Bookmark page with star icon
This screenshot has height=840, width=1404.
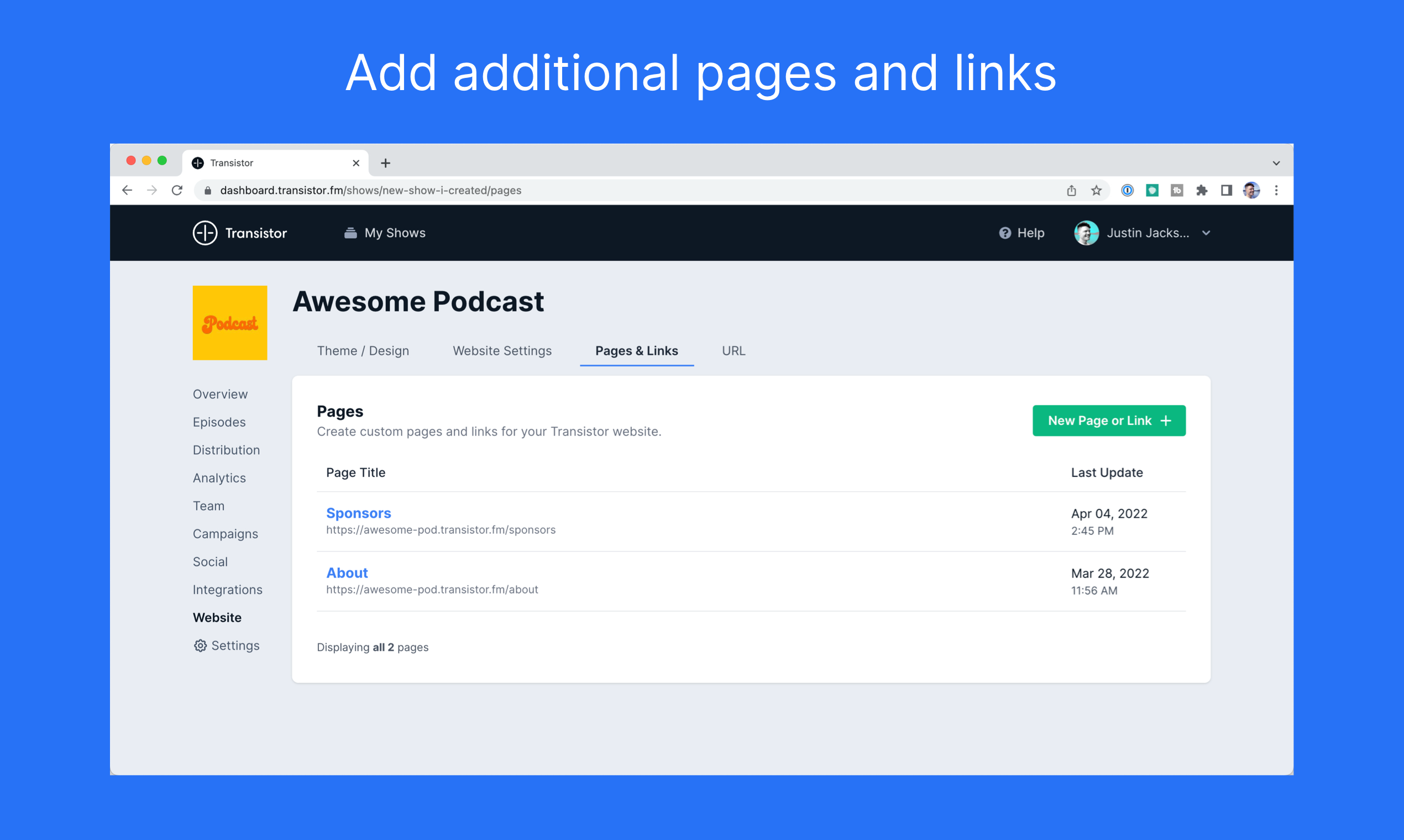[1097, 190]
